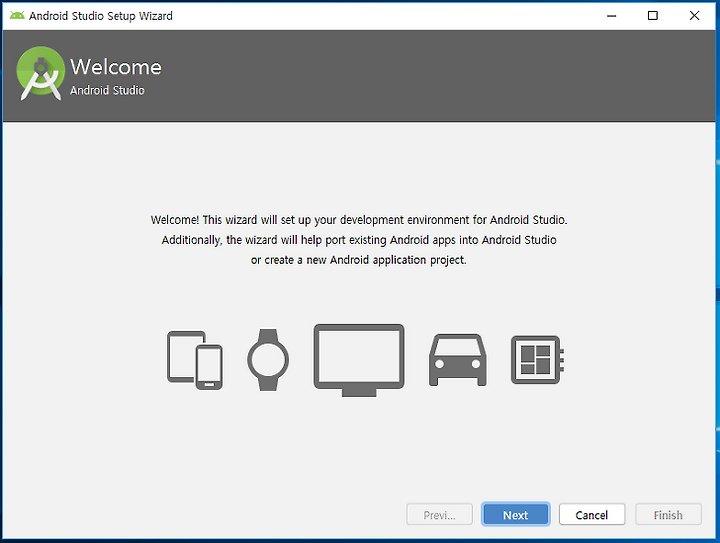Minimize the Setup Wizard window
Image resolution: width=720 pixels, height=543 pixels.
click(612, 16)
